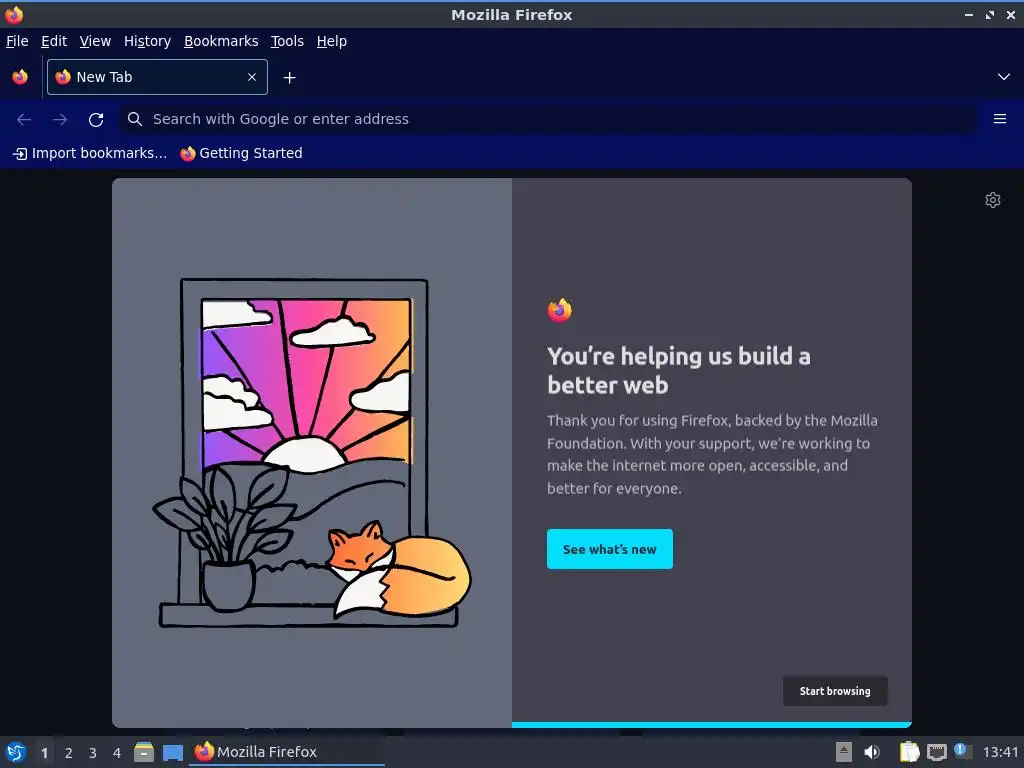Open the removable media eject tray icon
This screenshot has height=768, width=1024.
coord(844,752)
